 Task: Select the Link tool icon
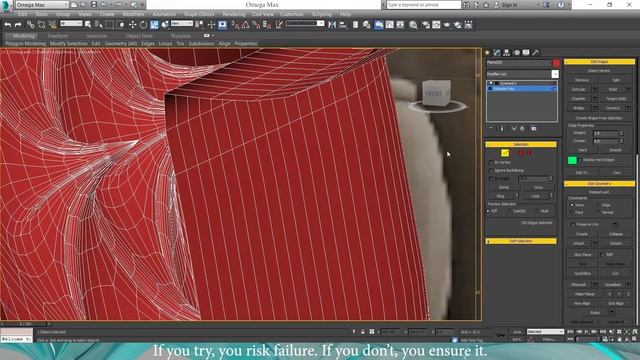pyautogui.click(x=31, y=25)
